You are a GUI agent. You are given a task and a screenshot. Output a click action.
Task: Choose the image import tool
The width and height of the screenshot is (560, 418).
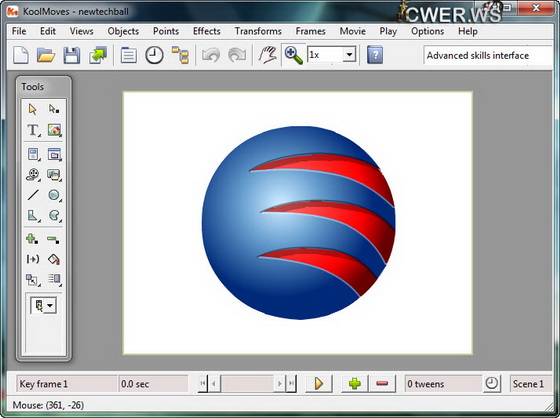(54, 130)
